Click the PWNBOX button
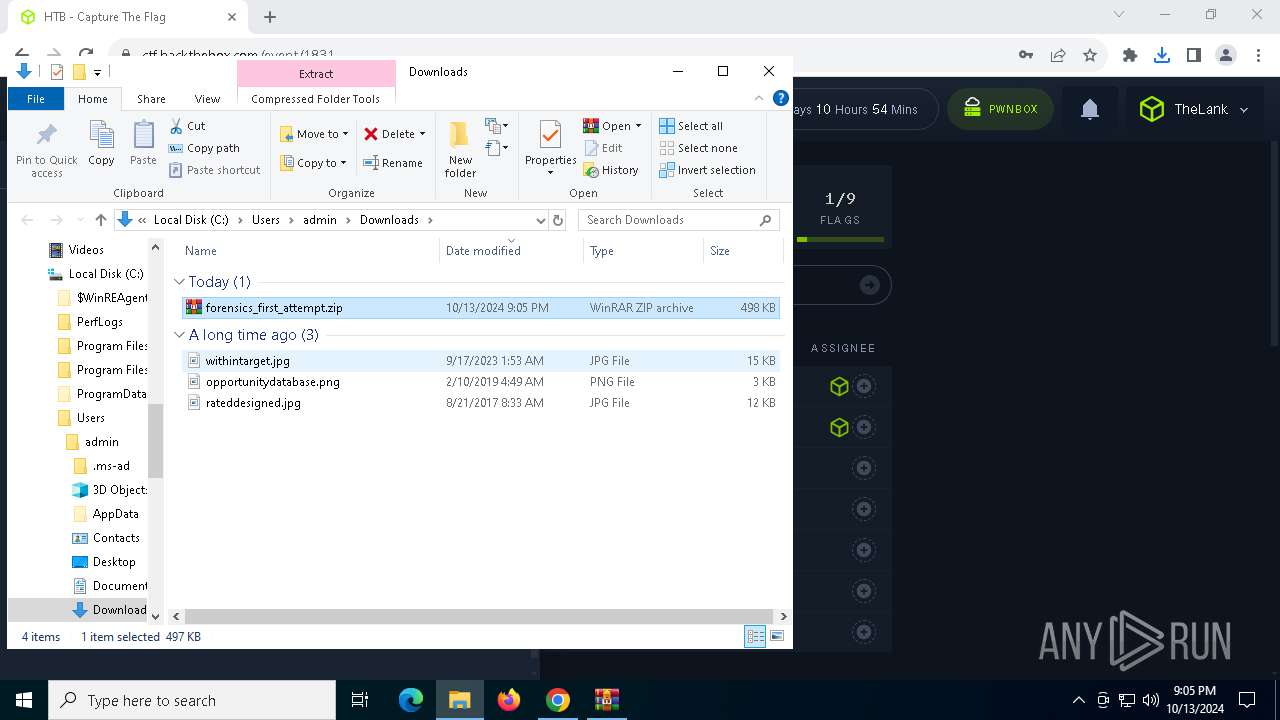1280x720 pixels. (x=1001, y=109)
